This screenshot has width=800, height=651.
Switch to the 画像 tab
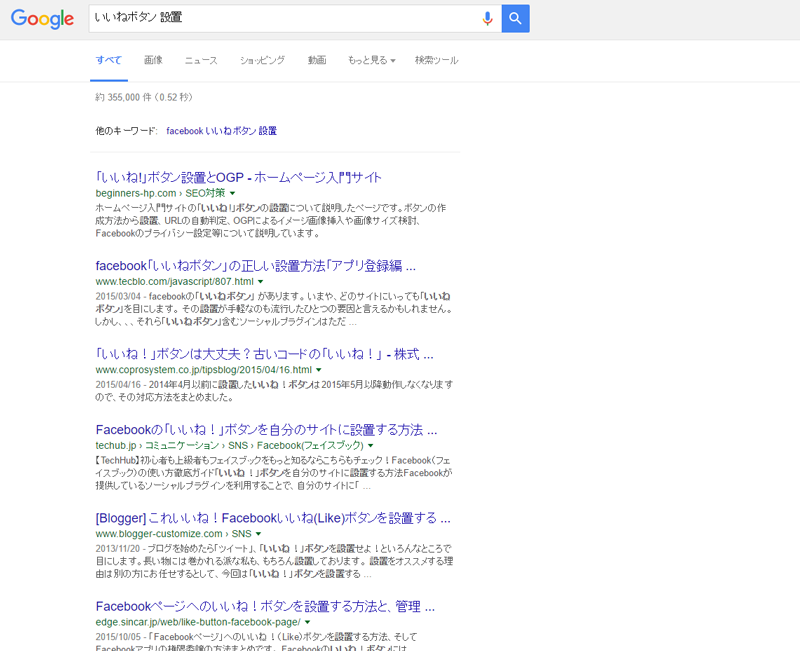pos(153,60)
